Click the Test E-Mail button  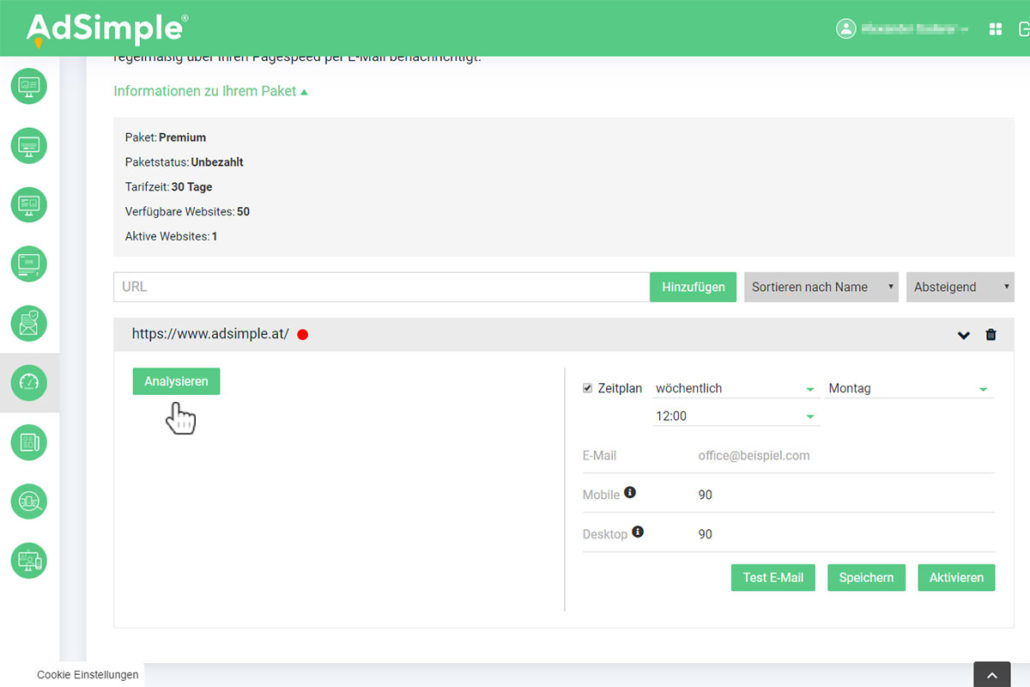(x=773, y=577)
